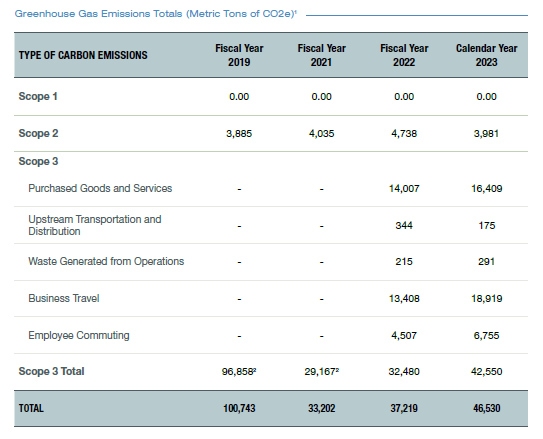Click the Scope 3 section label
The image size is (543, 439).
click(x=38, y=161)
